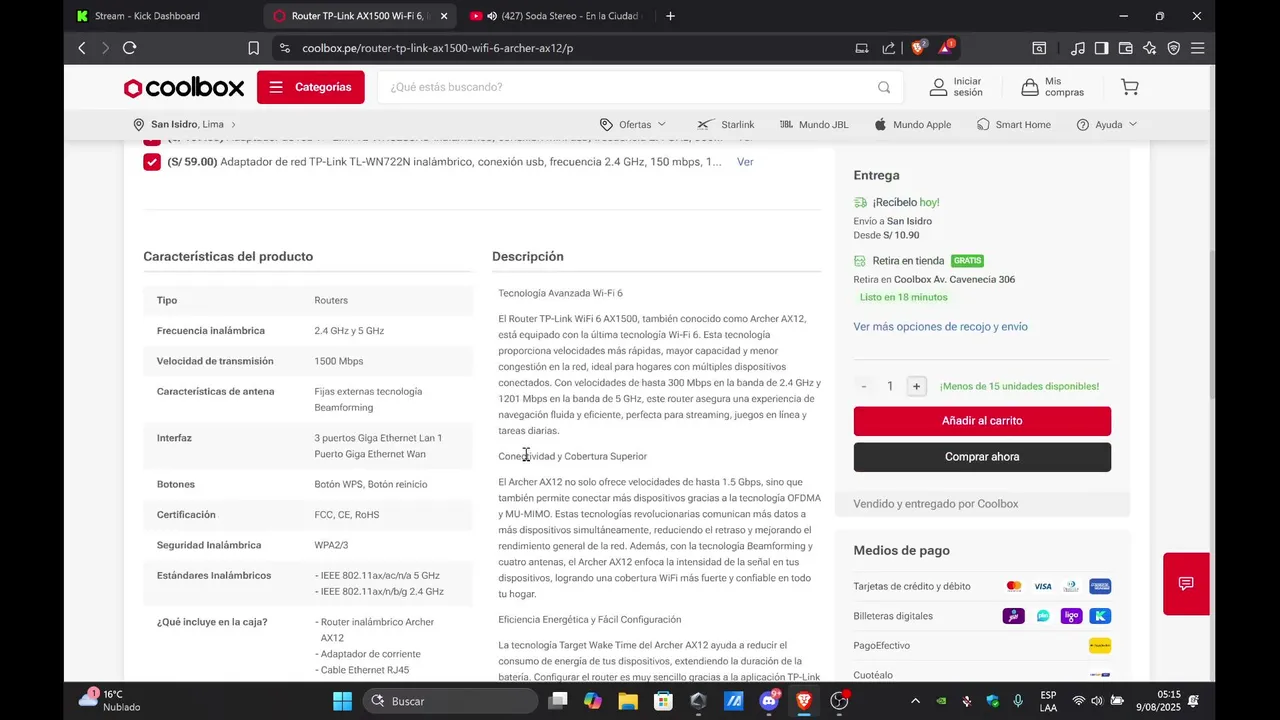Open the Windows Start menu
This screenshot has height=720, width=1280.
click(x=342, y=701)
